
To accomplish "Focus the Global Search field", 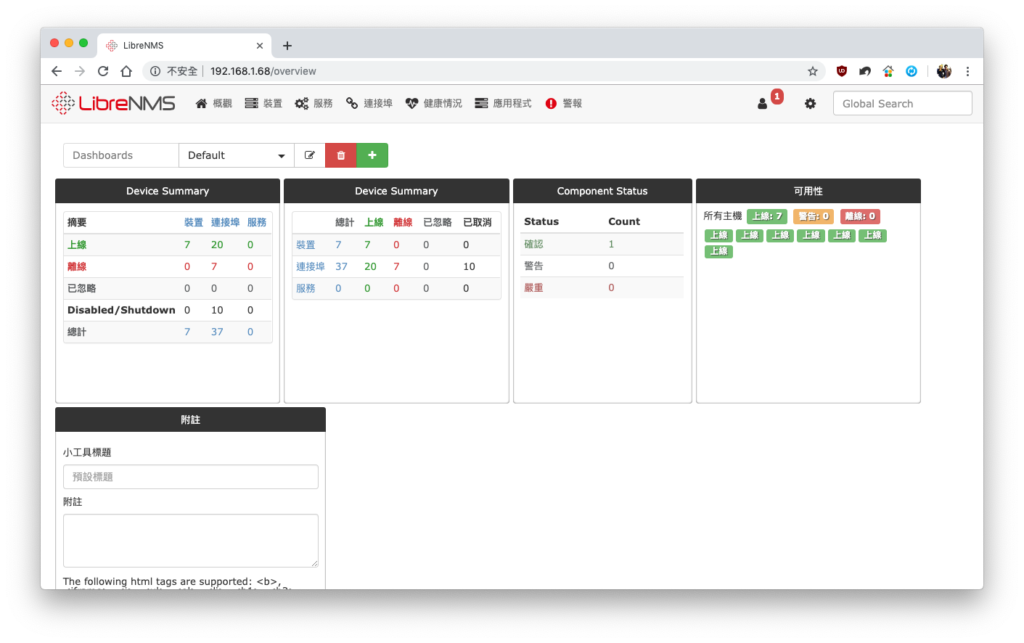I will pos(903,103).
